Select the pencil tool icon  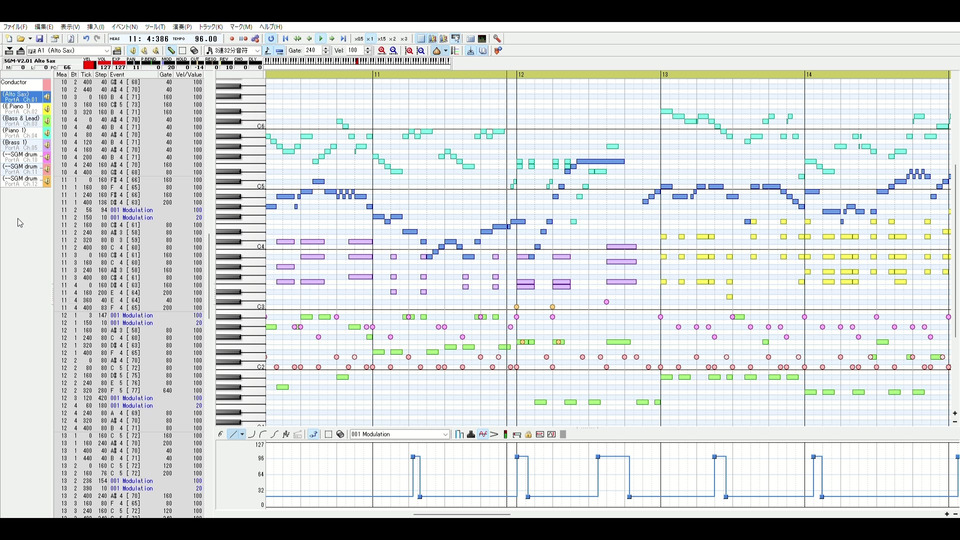point(171,51)
